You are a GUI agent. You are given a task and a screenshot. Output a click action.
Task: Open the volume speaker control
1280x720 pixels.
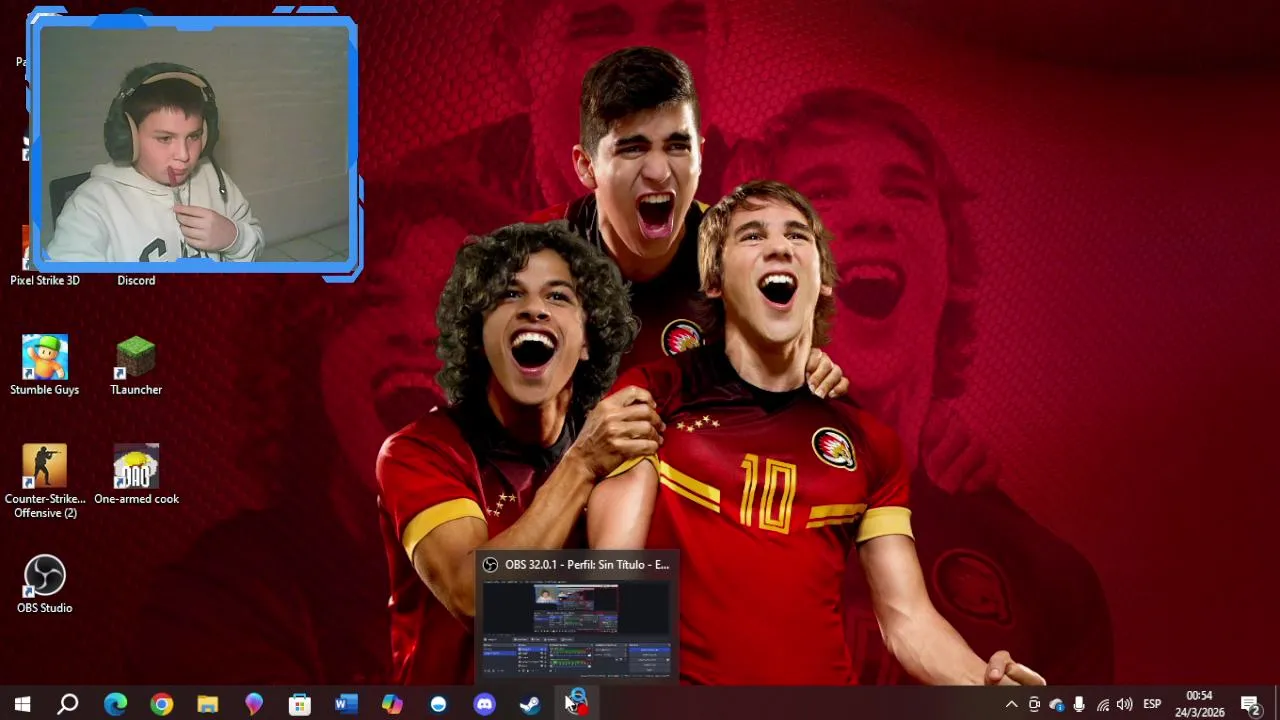pos(1125,704)
